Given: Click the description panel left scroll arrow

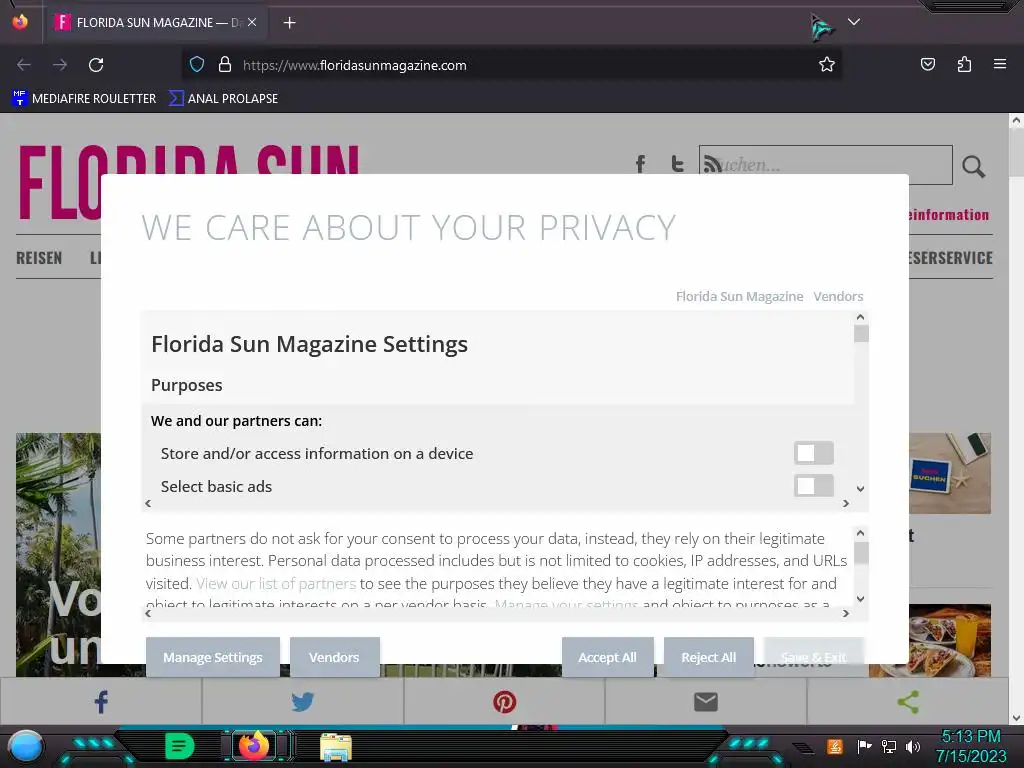Looking at the screenshot, I should click(148, 613).
